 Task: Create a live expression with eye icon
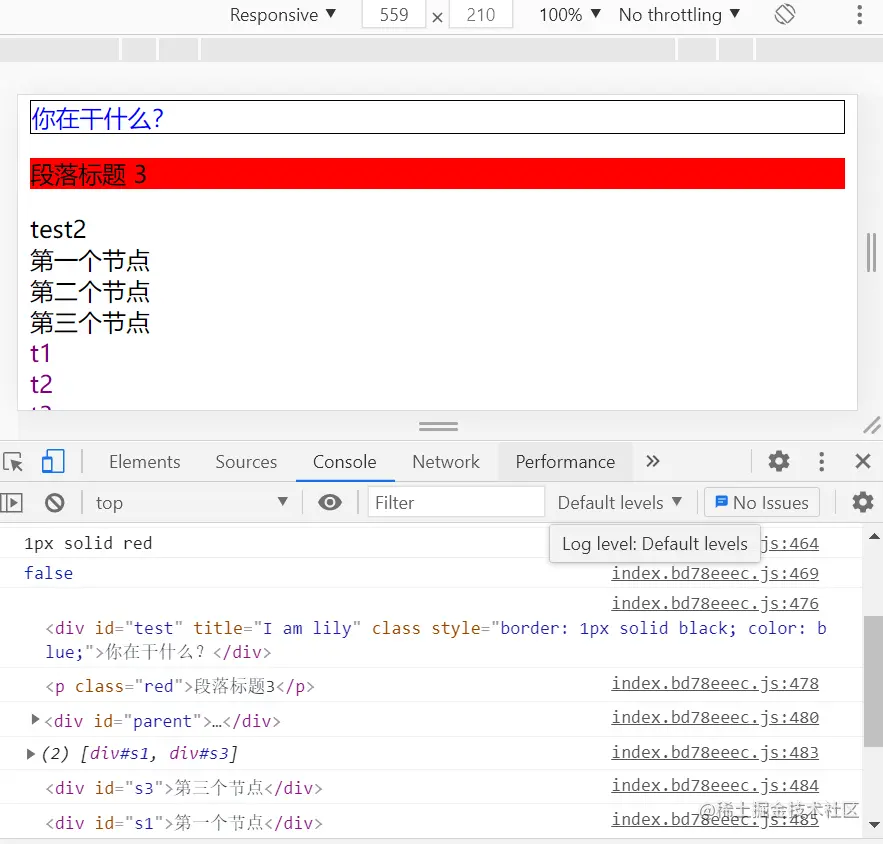tap(330, 502)
